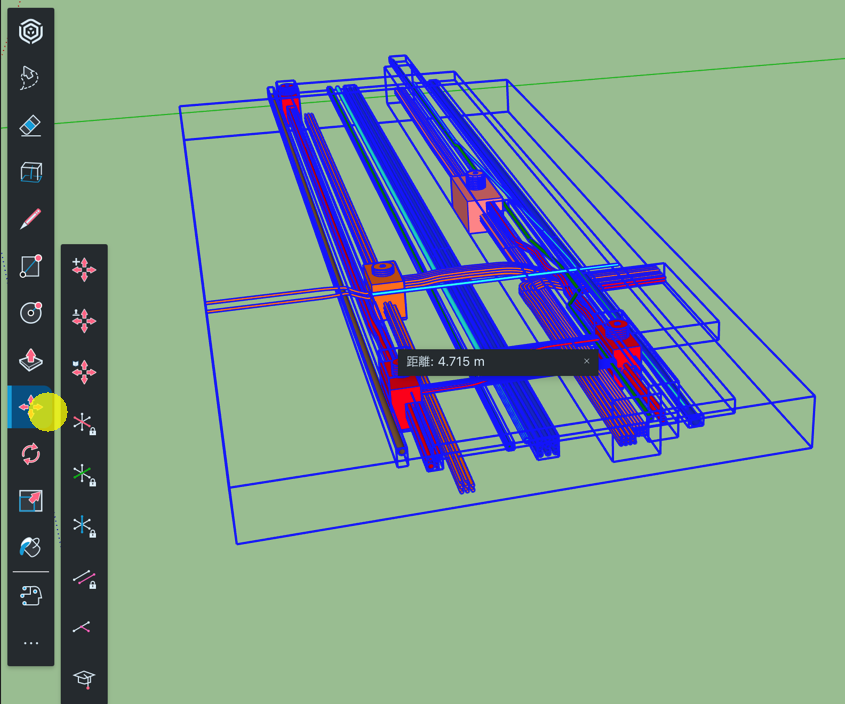
Task: Click the wireframe cube tool icon
Action: (x=31, y=172)
